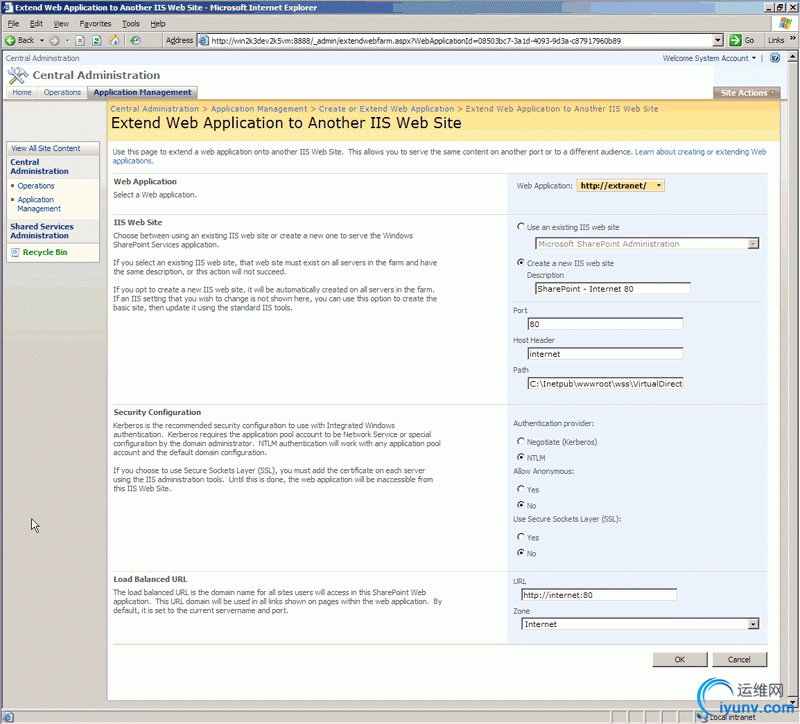Open the View menu

click(61, 23)
